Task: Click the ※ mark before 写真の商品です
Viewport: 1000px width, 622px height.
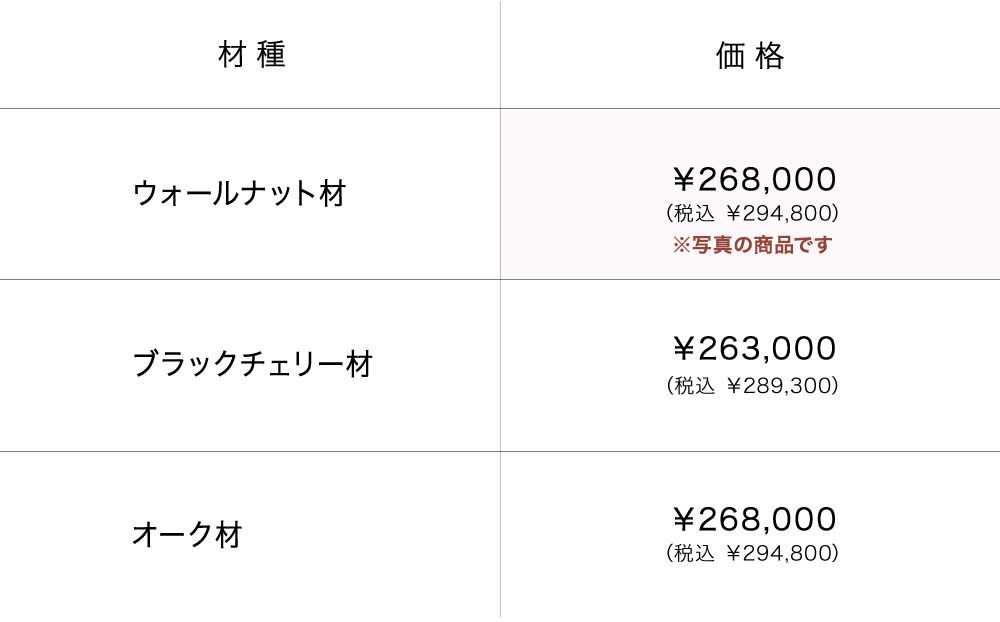Action: pos(681,244)
